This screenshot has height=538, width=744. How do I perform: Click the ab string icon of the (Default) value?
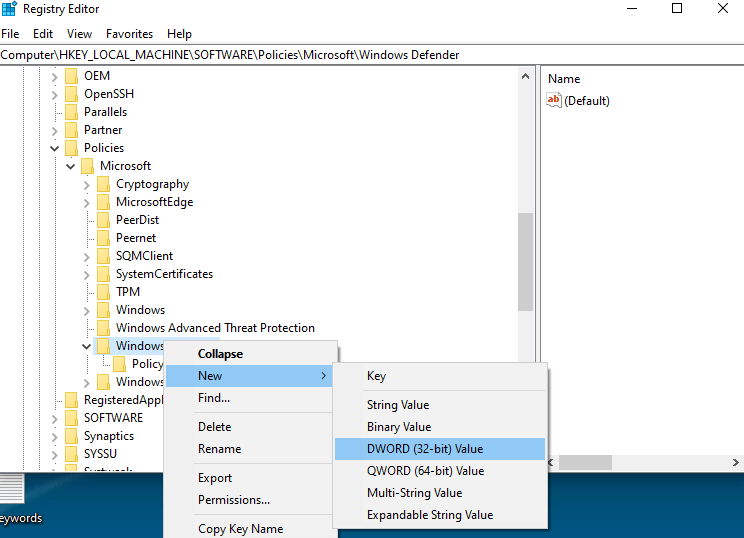tap(554, 101)
